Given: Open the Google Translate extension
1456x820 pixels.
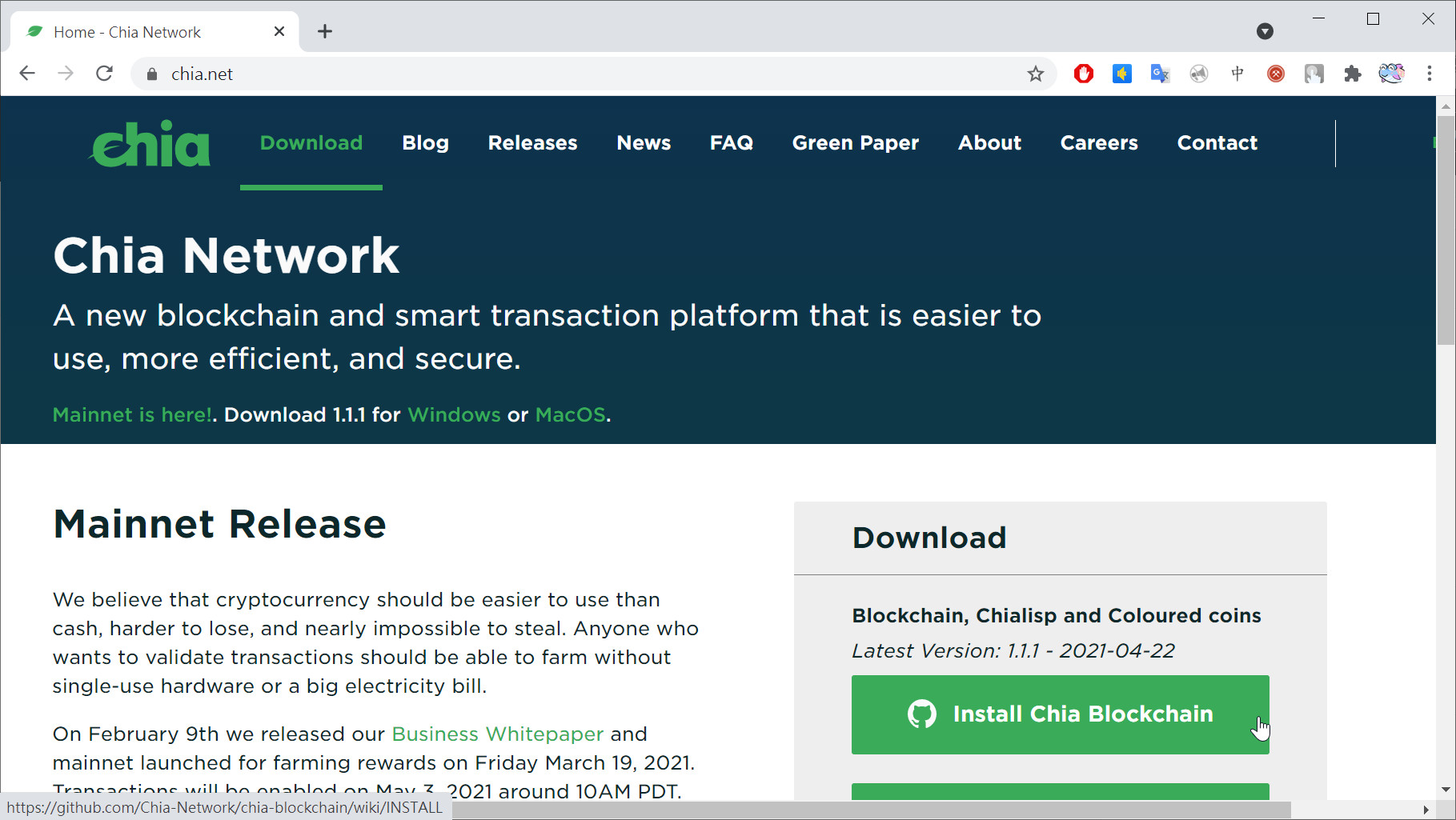Looking at the screenshot, I should click(1160, 74).
